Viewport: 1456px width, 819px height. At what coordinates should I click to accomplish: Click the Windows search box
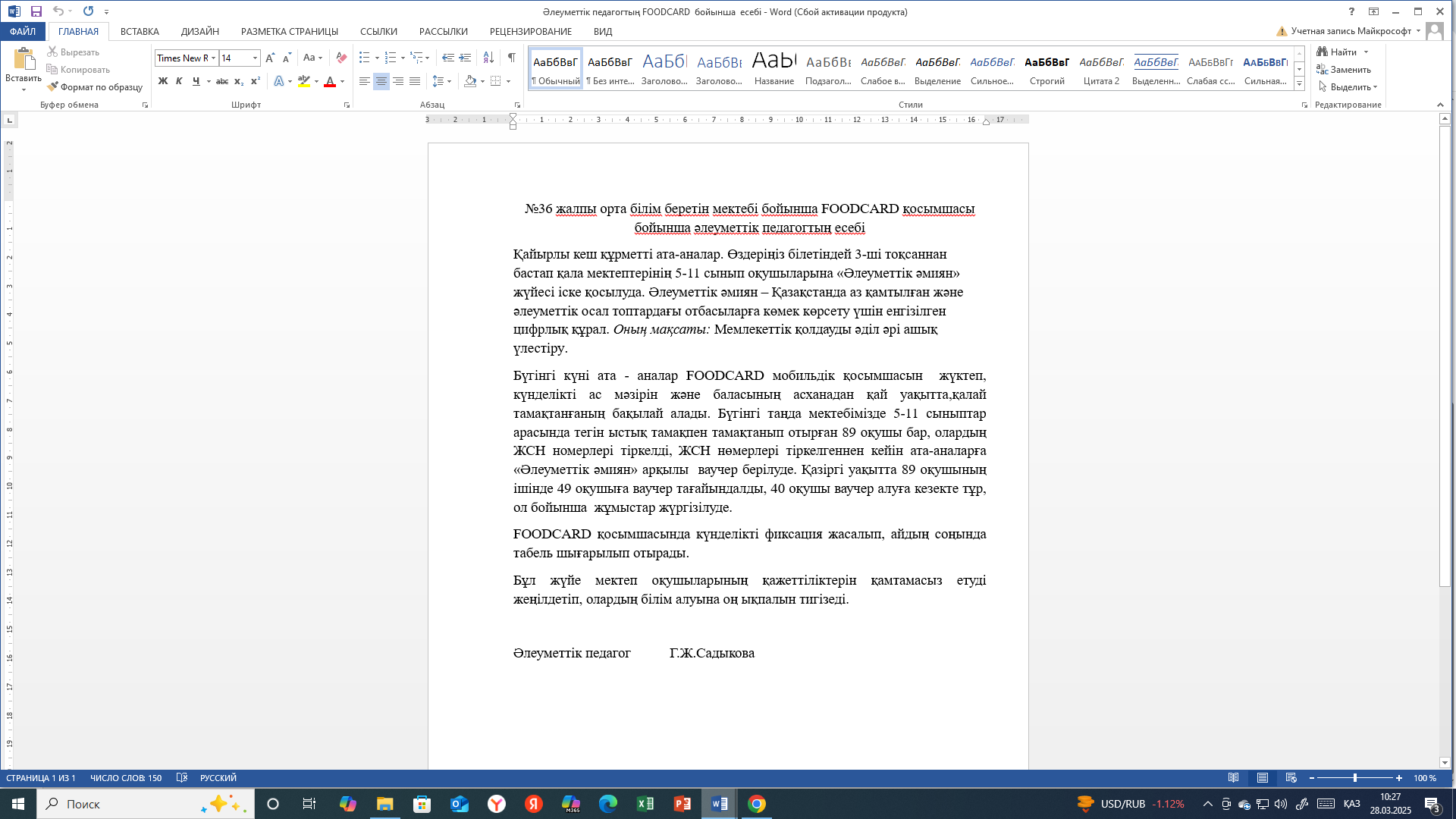146,804
